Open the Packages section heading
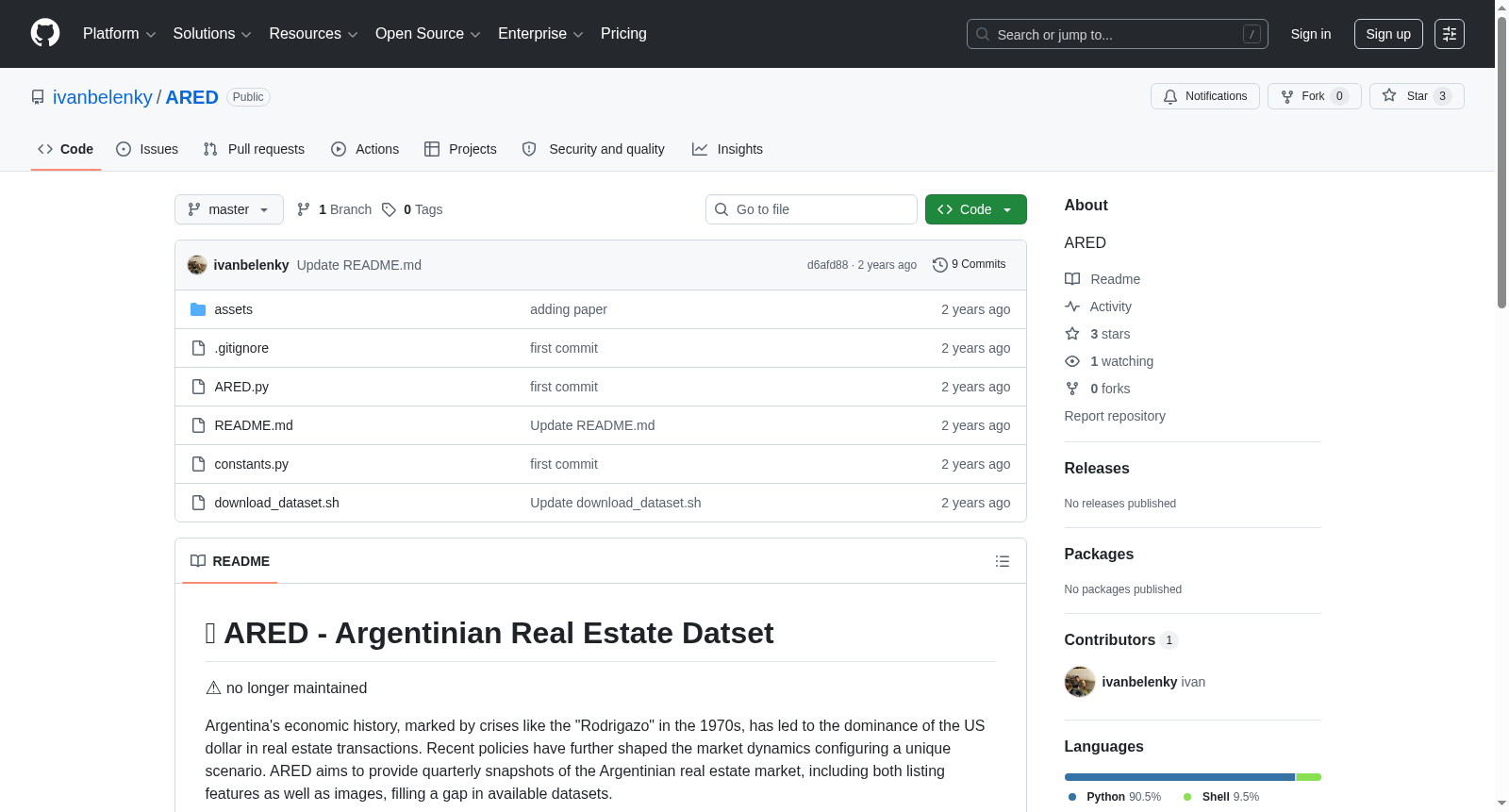Screen dimensions: 1509x812 1099,555
